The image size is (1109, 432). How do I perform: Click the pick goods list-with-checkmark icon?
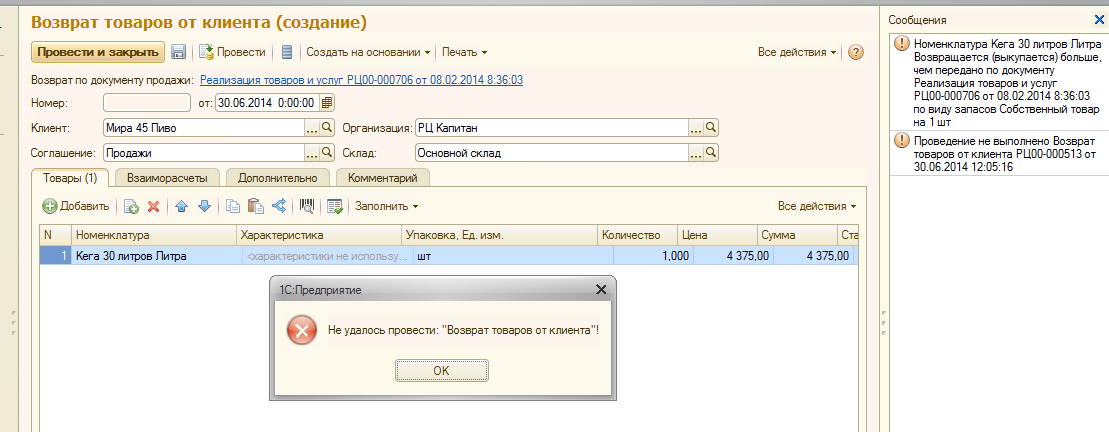tap(335, 206)
